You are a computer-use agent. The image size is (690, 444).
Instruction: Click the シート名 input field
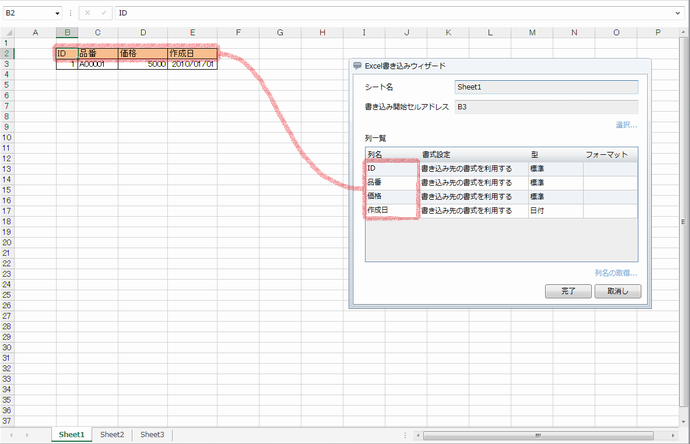pyautogui.click(x=545, y=87)
